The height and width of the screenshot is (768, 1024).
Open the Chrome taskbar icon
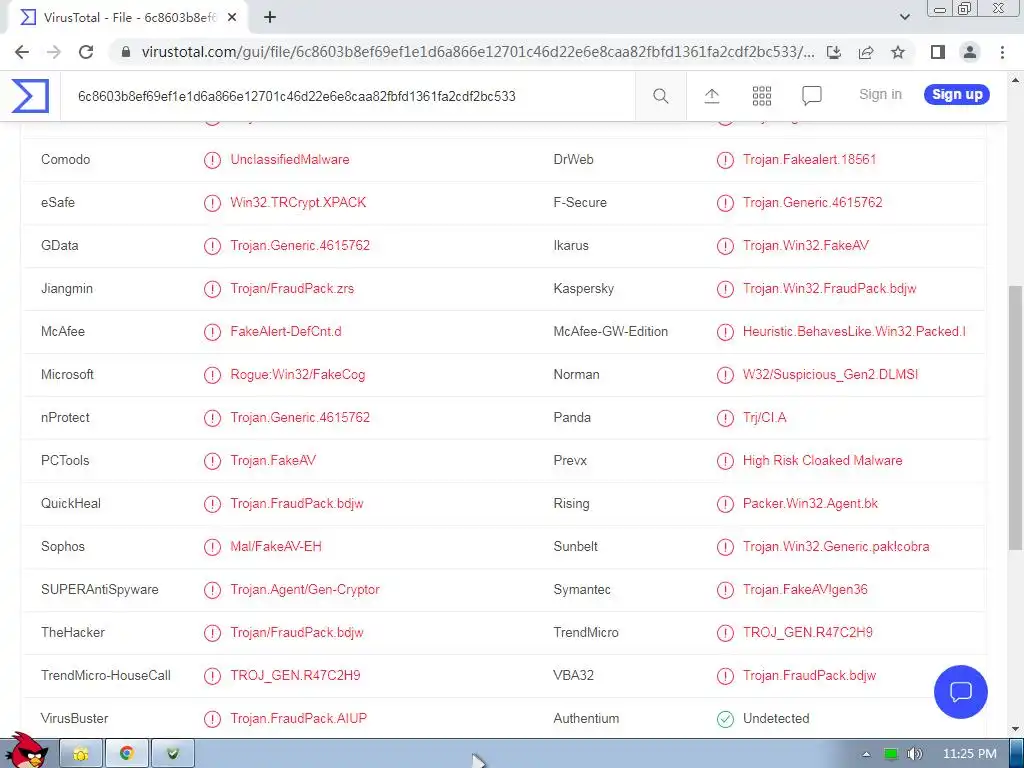tap(127, 754)
